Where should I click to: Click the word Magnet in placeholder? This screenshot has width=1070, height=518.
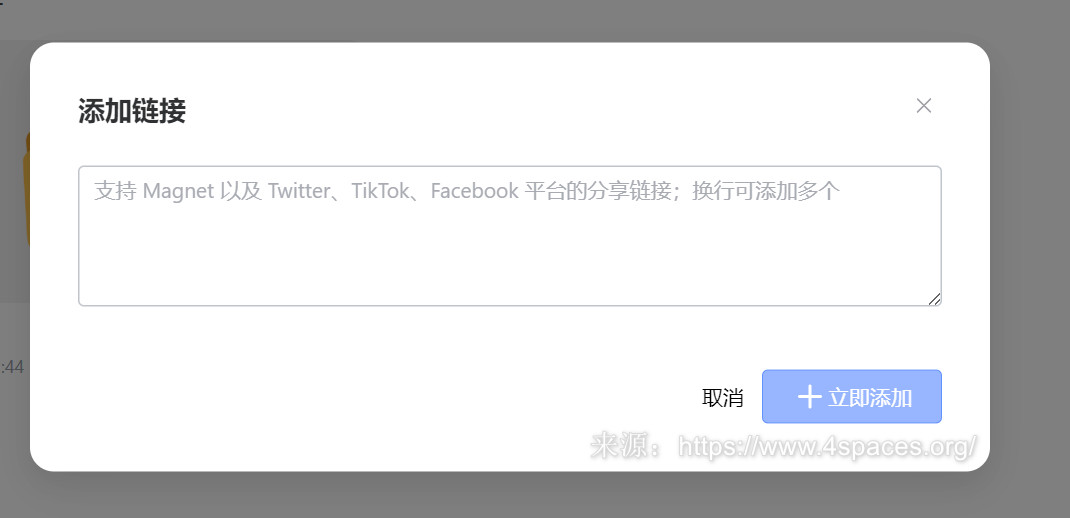pos(179,191)
